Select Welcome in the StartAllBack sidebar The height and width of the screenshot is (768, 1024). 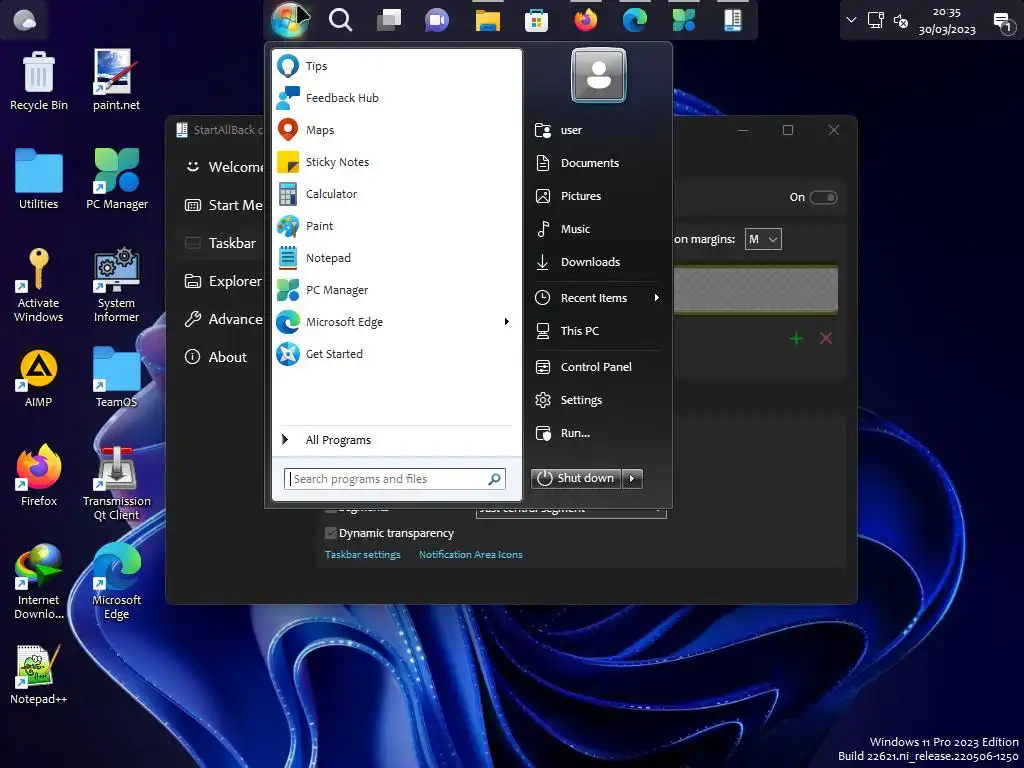click(x=222, y=167)
